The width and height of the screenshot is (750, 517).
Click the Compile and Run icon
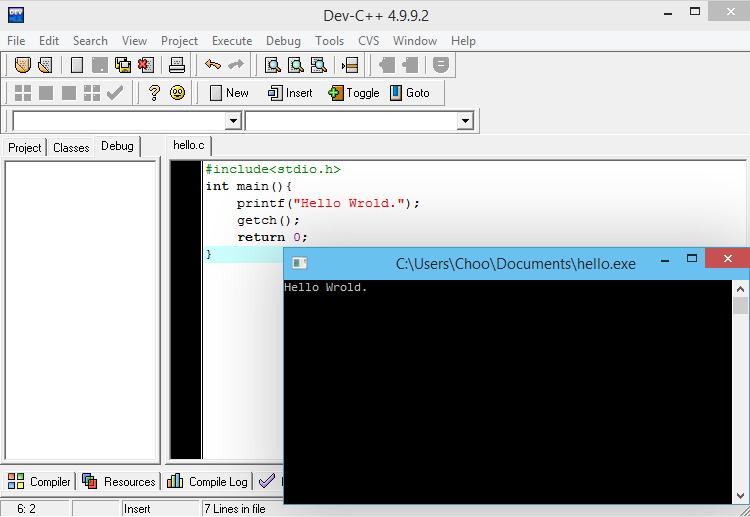(x=69, y=93)
